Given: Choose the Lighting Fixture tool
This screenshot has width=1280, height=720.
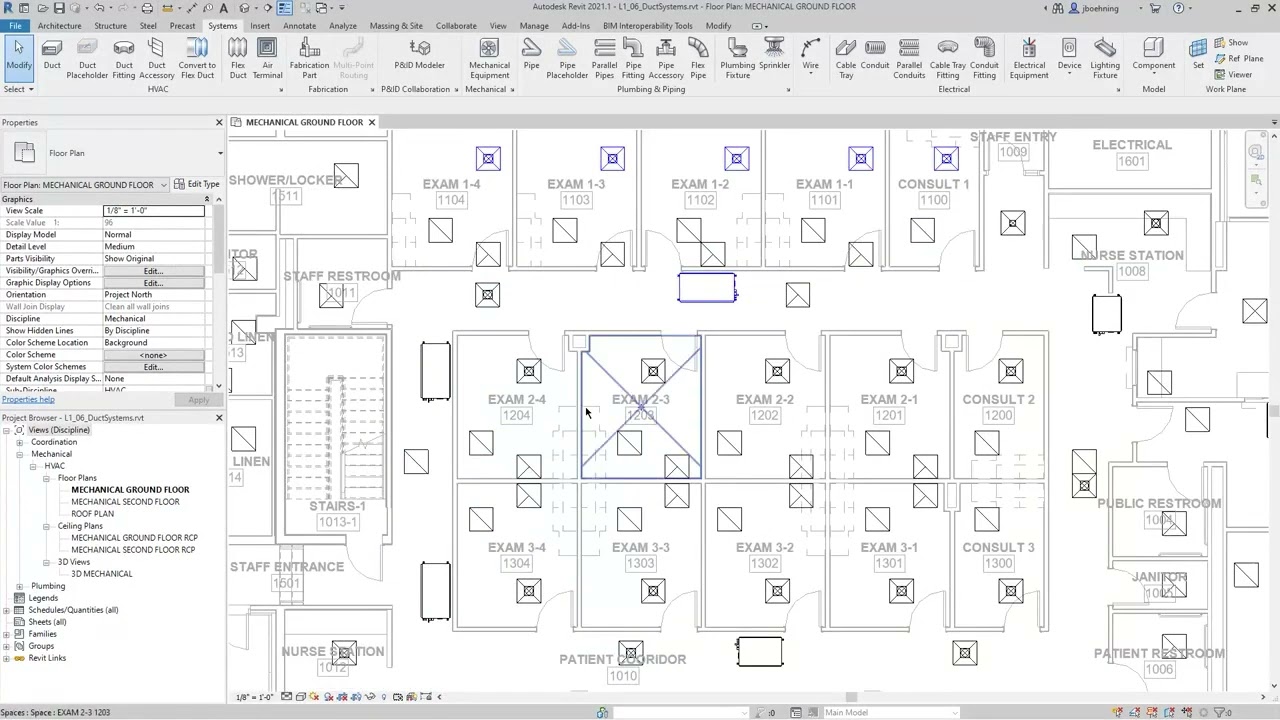Looking at the screenshot, I should 1105,57.
